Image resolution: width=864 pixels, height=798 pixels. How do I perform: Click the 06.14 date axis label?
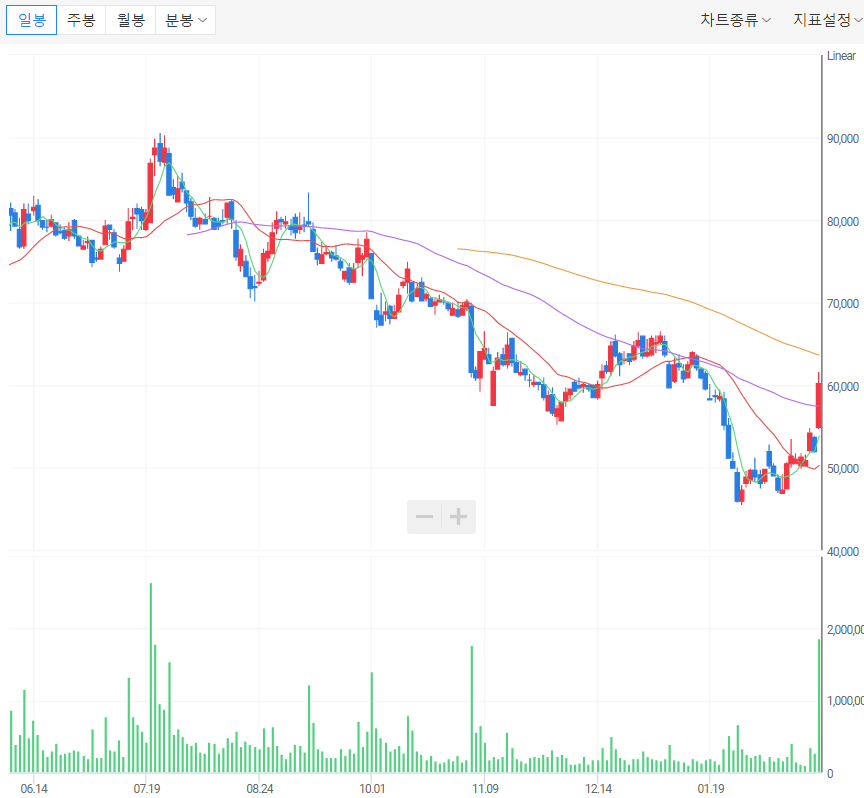pos(34,789)
